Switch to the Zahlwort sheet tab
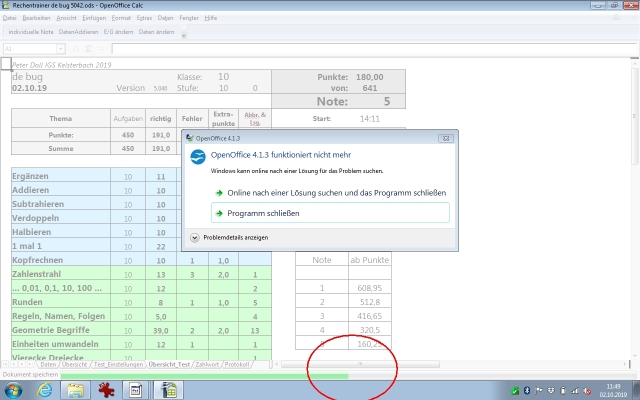This screenshot has width=640, height=400. 207,364
